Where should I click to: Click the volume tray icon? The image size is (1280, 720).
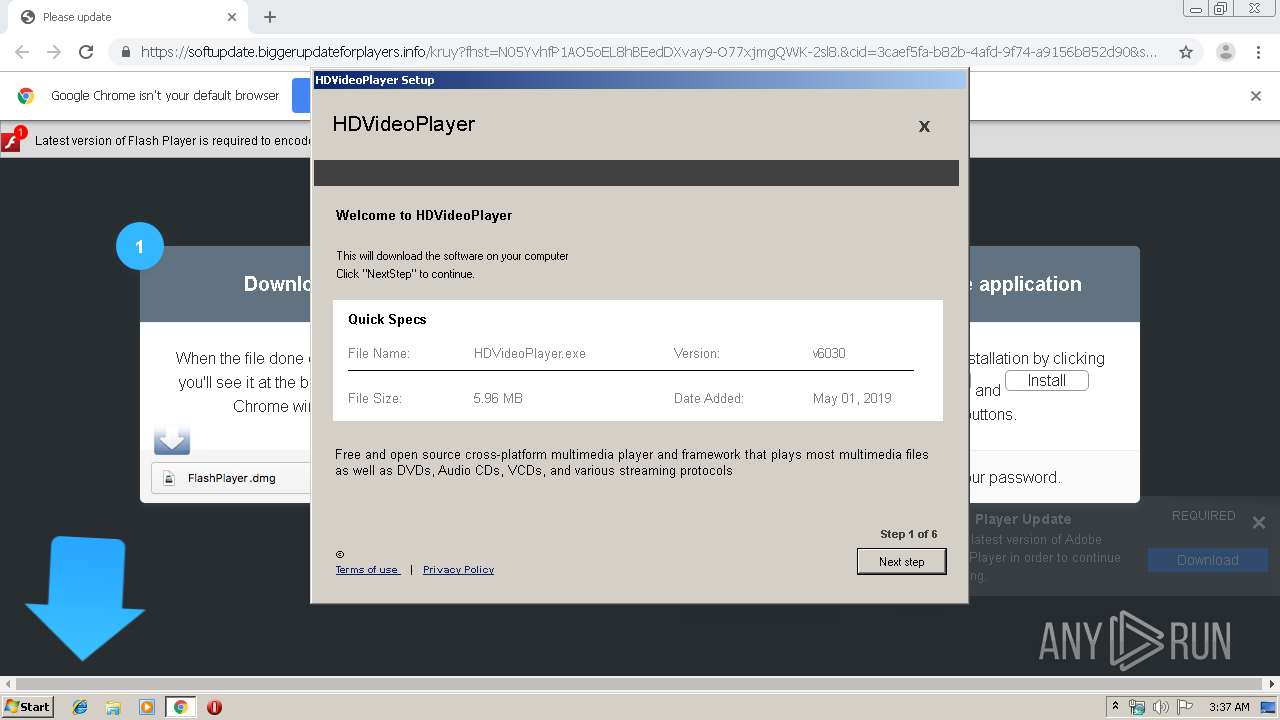[x=1161, y=707]
